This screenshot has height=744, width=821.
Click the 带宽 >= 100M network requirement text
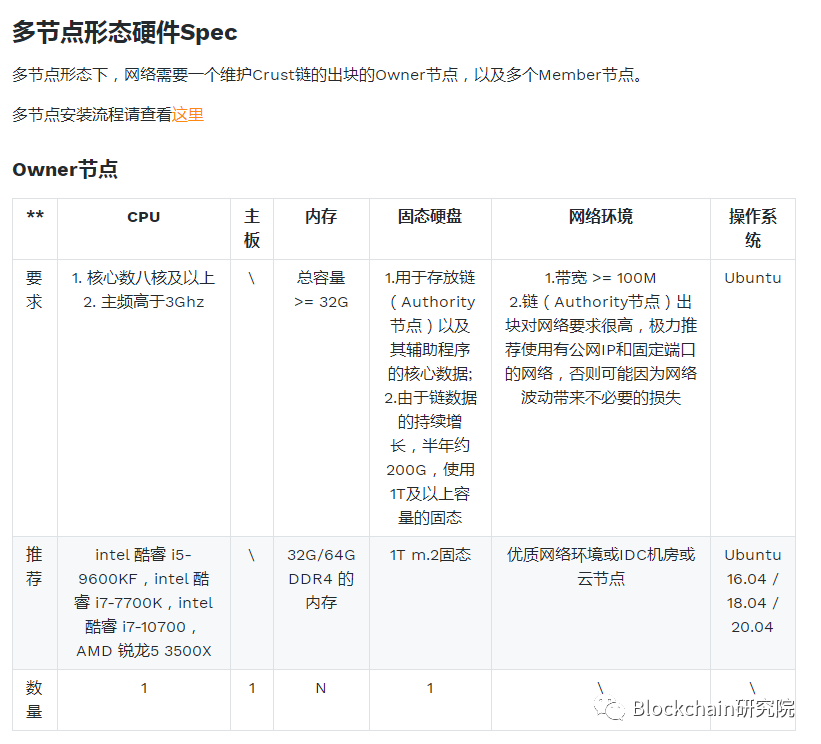point(600,278)
